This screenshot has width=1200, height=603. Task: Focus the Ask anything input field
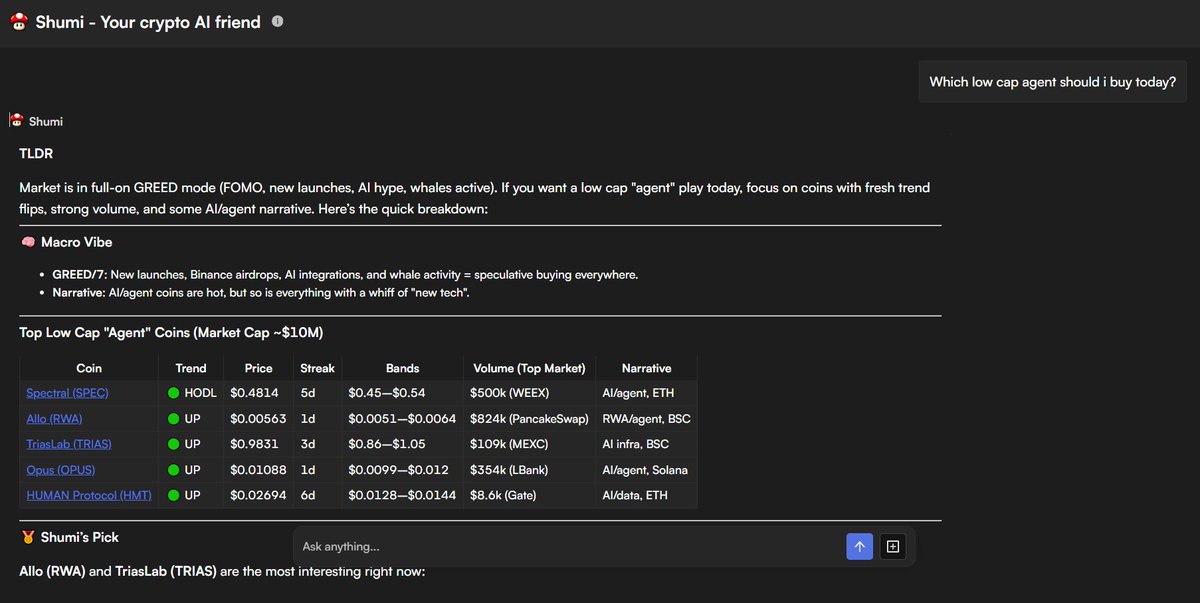pyautogui.click(x=570, y=547)
